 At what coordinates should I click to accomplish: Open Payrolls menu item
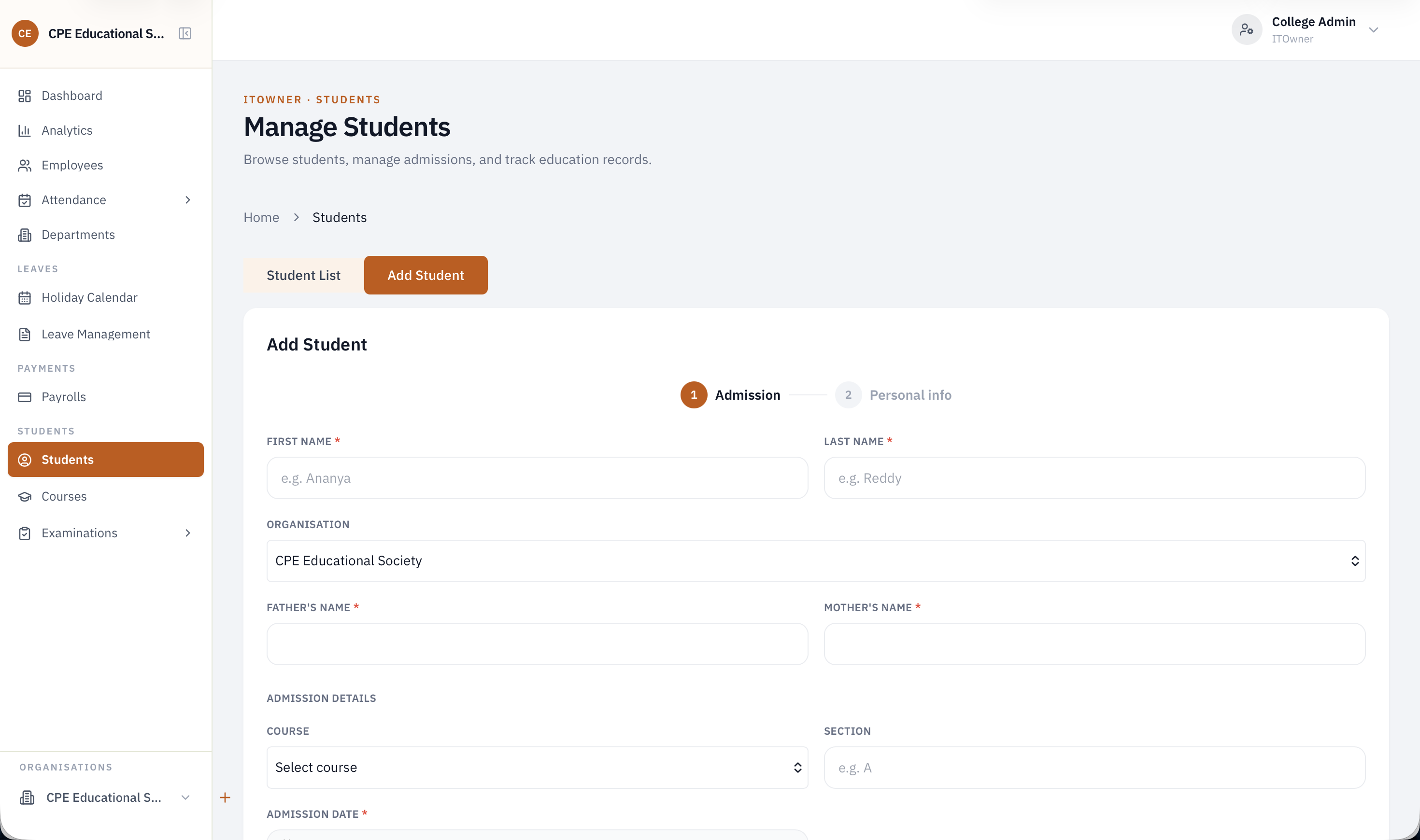coord(105,397)
